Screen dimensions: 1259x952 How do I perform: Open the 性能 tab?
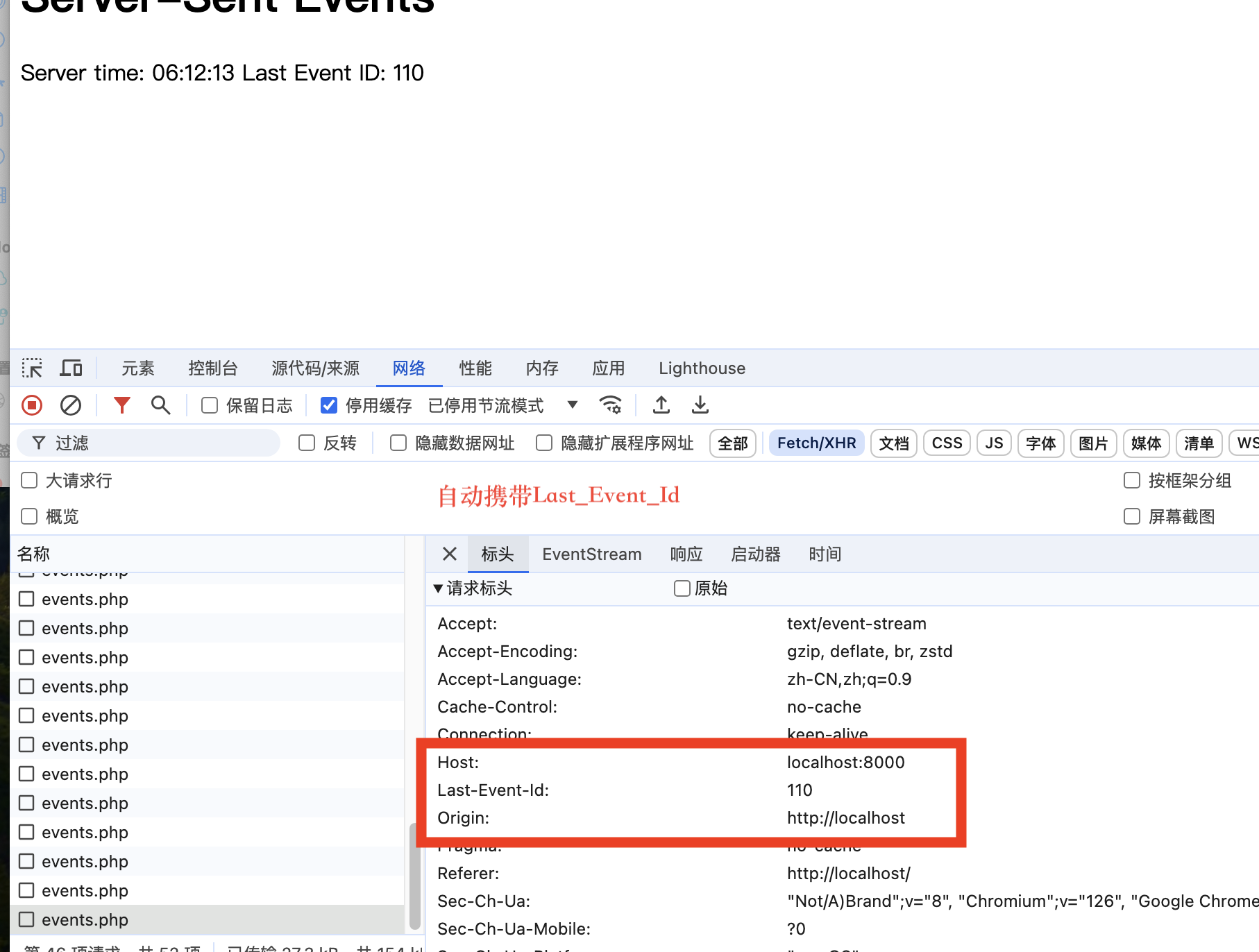(475, 368)
